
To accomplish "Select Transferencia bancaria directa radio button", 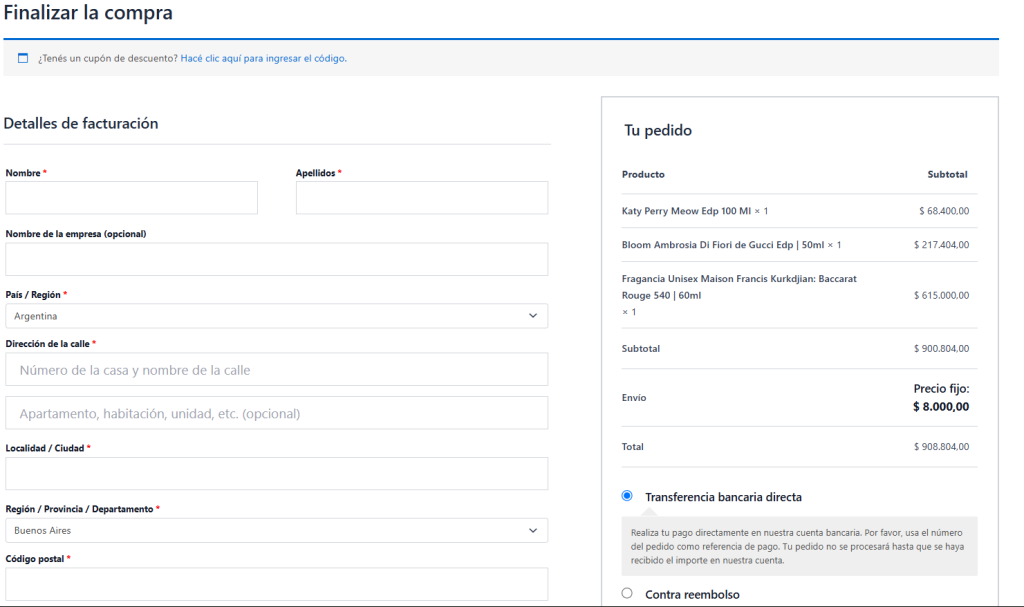I will 627,496.
